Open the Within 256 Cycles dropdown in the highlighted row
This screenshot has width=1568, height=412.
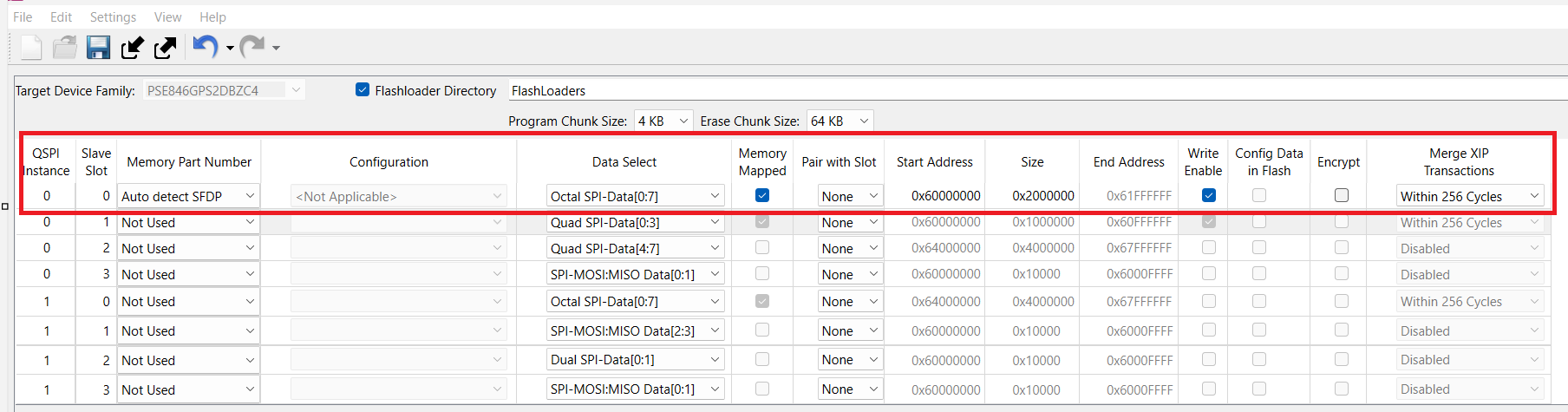click(1469, 196)
